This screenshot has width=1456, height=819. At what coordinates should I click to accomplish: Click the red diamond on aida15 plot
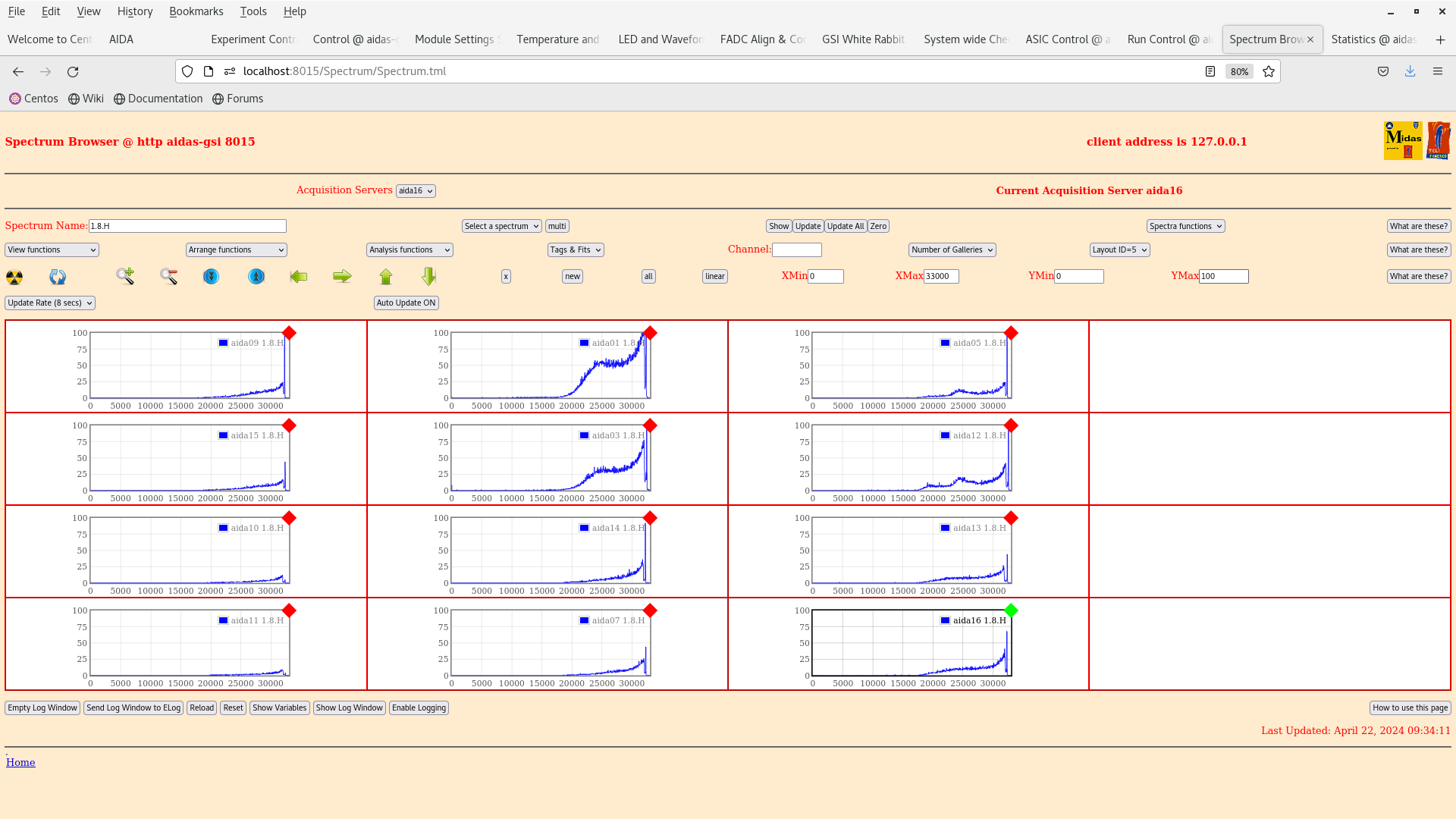tap(289, 425)
